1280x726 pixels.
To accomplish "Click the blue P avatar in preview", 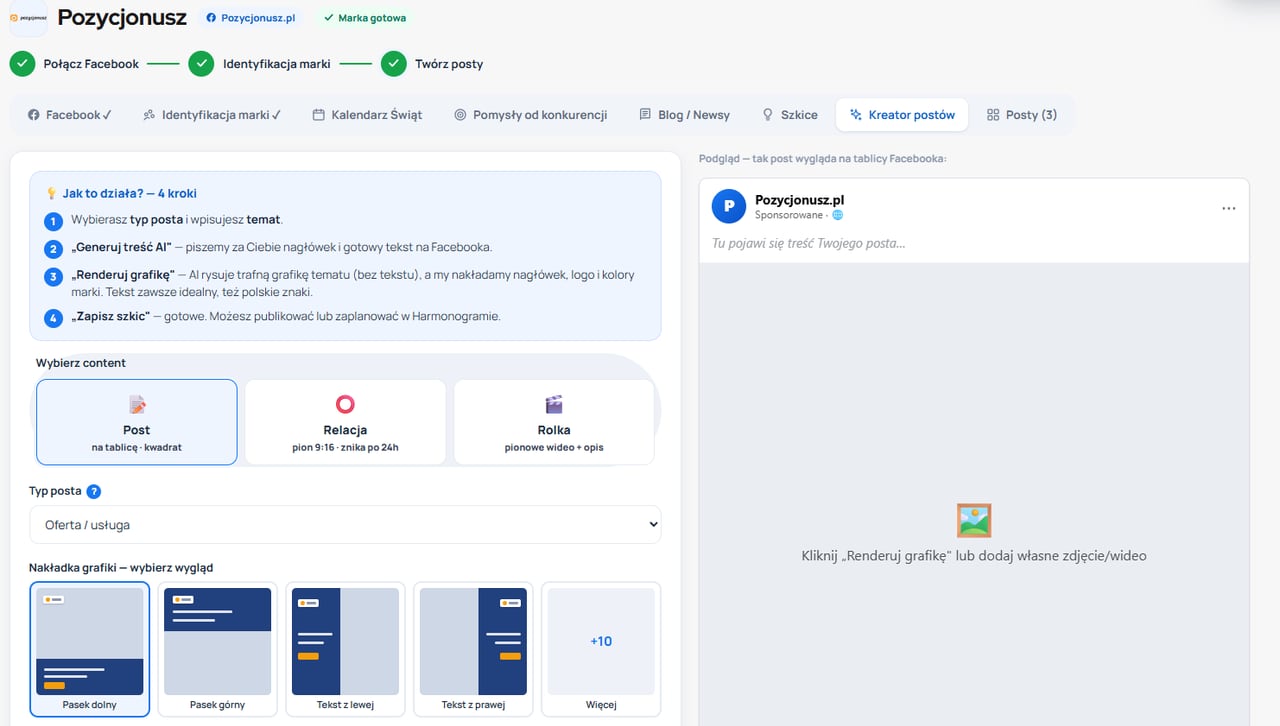I will point(729,206).
